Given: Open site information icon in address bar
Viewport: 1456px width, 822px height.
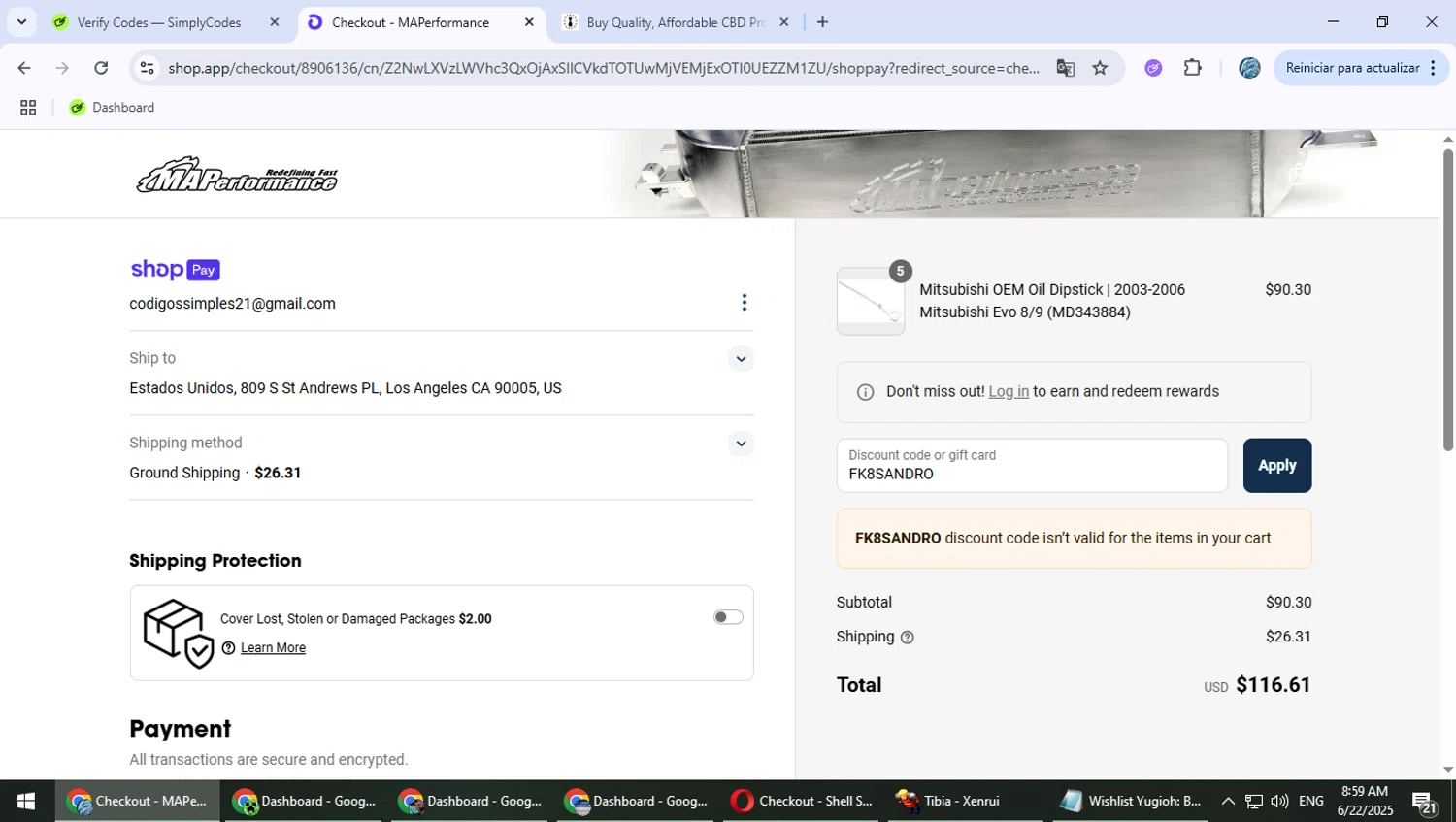Looking at the screenshot, I should coord(147,68).
